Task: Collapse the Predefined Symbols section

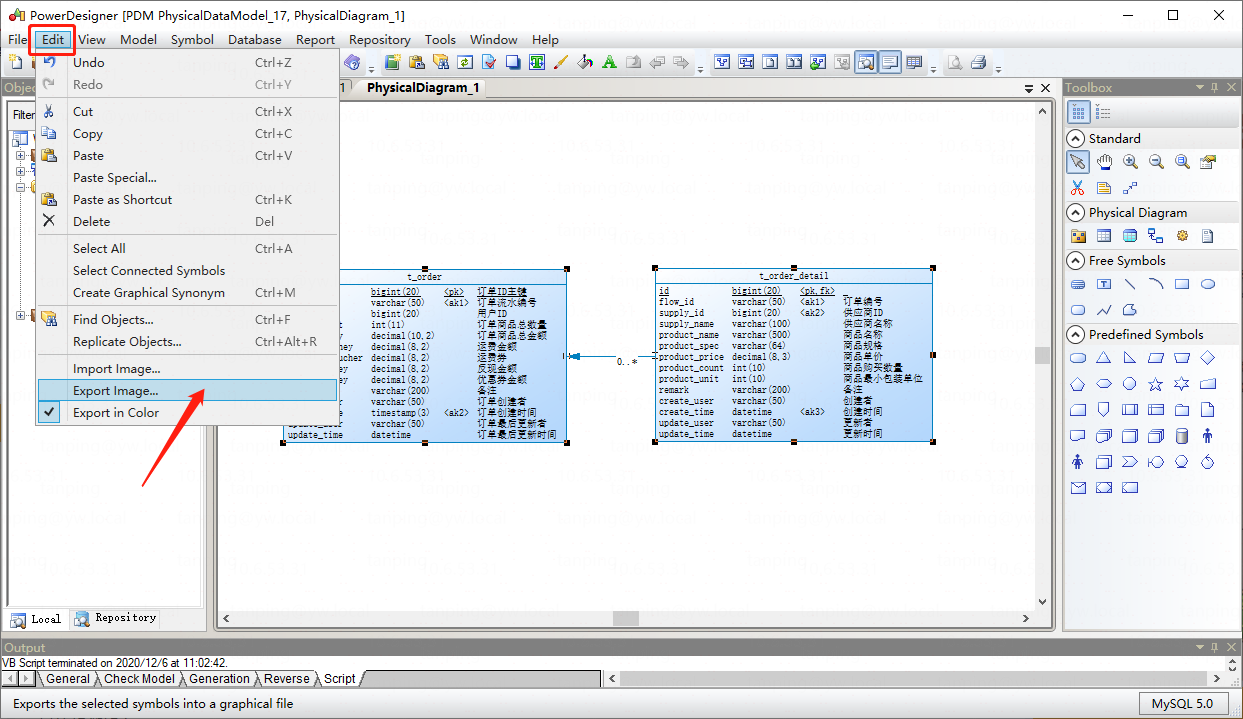Action: point(1075,334)
